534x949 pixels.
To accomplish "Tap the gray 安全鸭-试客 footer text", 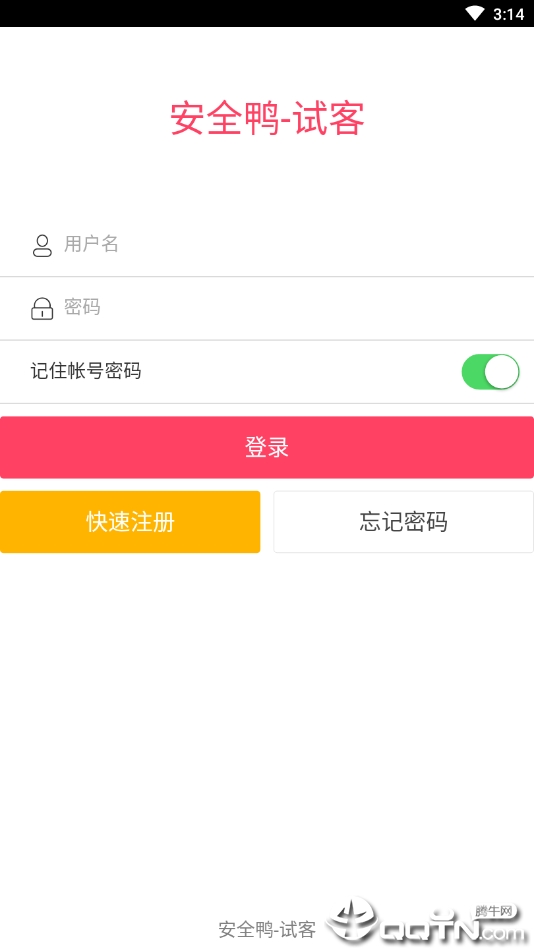I will pyautogui.click(x=267, y=929).
